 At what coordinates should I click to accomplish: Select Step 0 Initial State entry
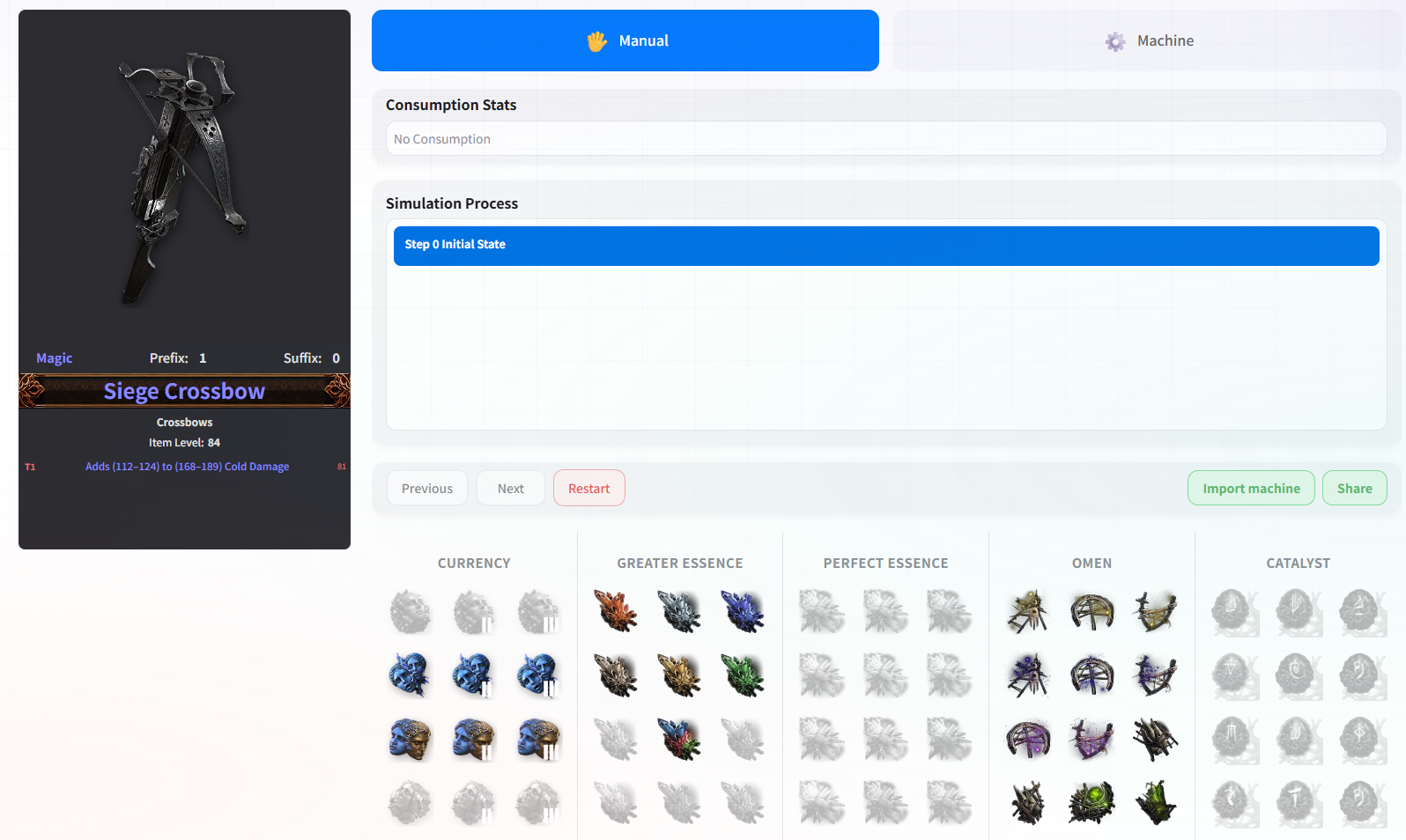pos(886,246)
